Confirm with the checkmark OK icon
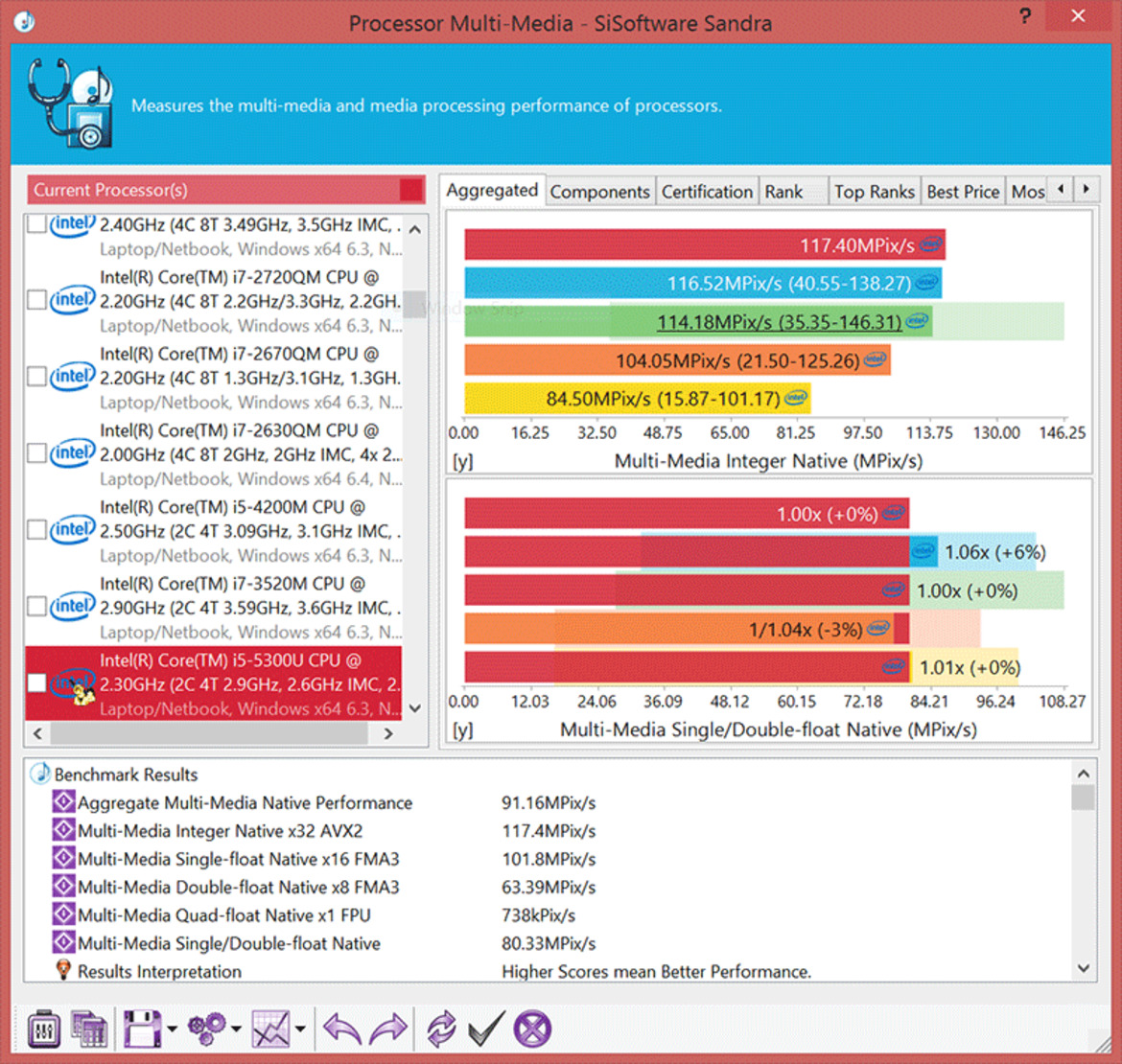This screenshot has height=1064, width=1122. tap(486, 1029)
